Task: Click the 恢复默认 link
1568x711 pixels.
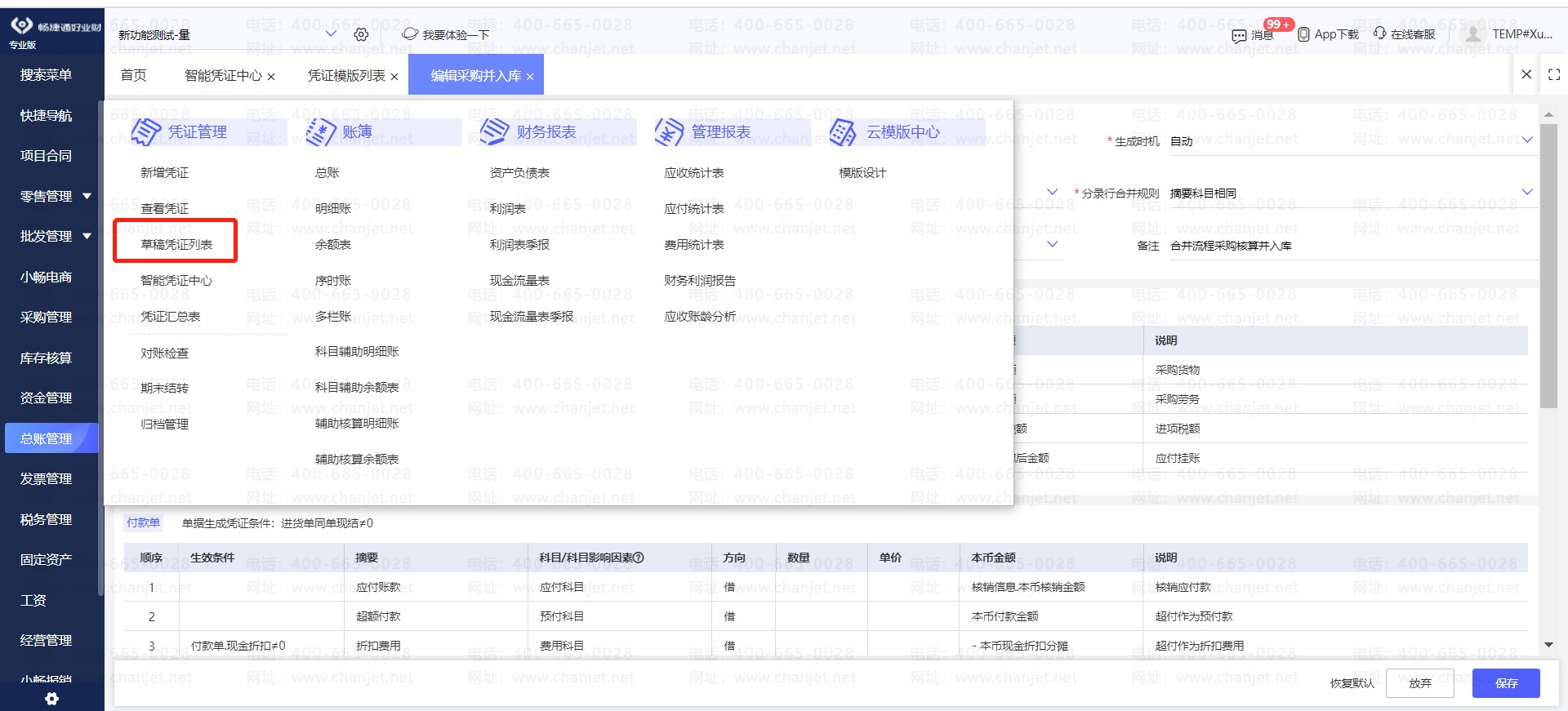Action: [1352, 683]
